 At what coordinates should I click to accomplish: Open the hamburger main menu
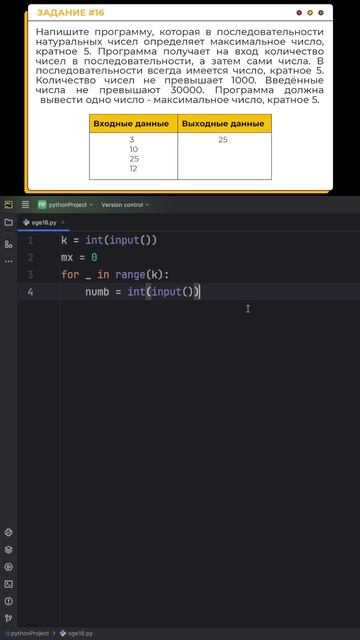point(25,204)
